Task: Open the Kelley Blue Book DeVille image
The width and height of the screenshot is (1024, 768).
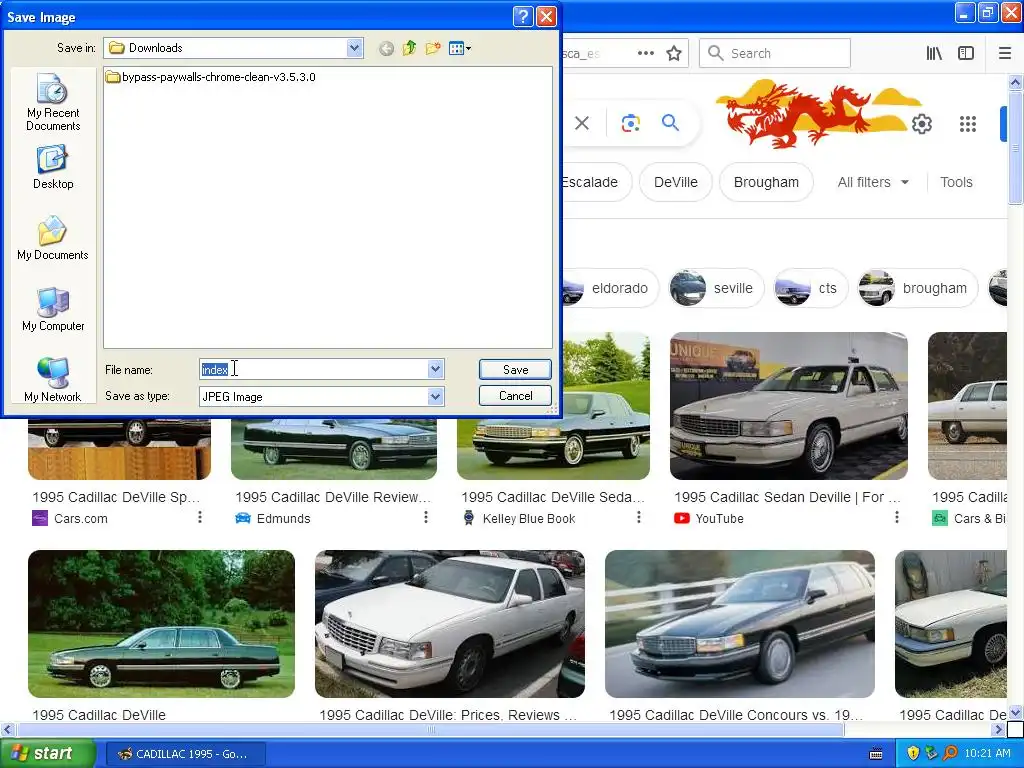Action: pyautogui.click(x=553, y=449)
